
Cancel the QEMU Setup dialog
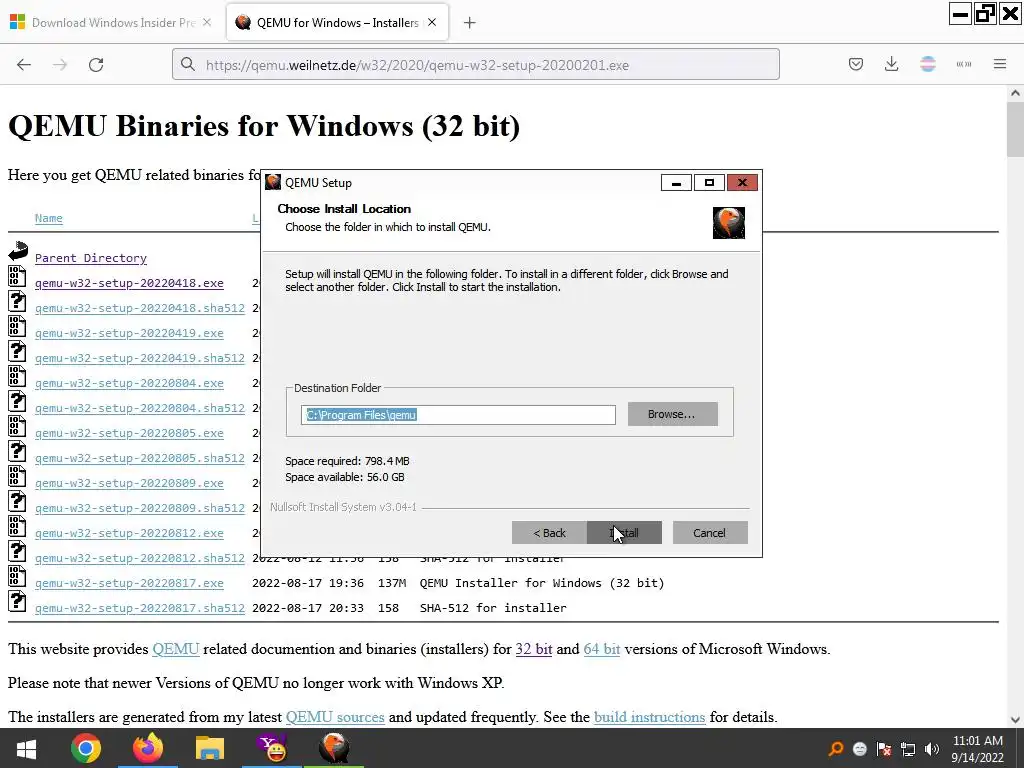[709, 533]
